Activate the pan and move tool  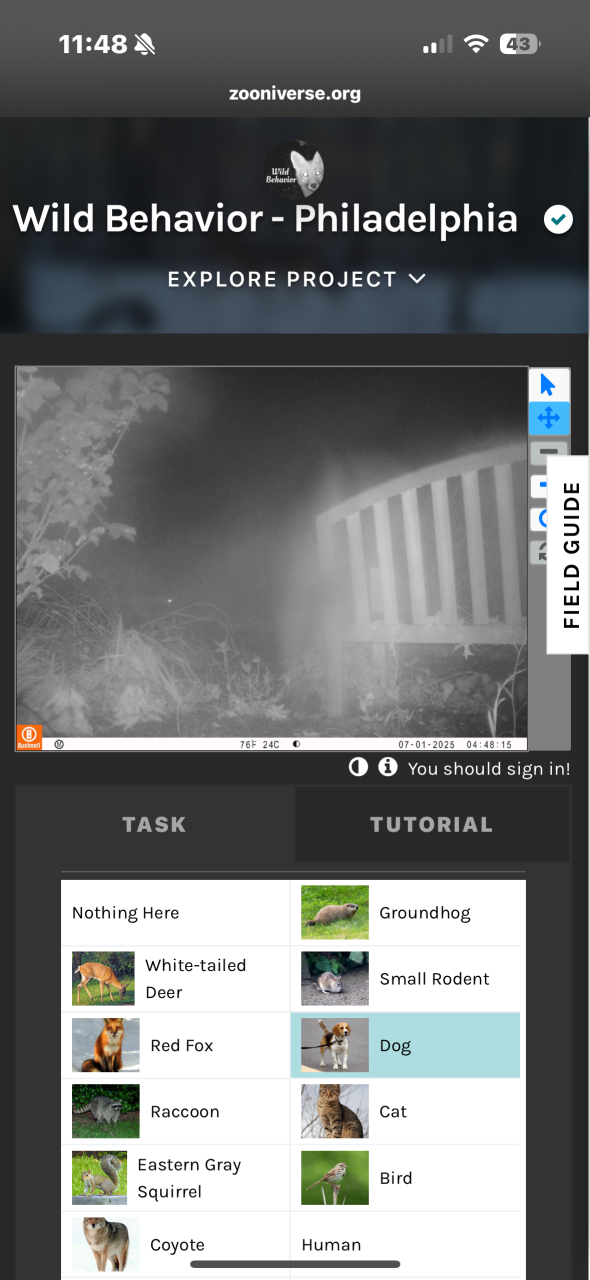548,418
